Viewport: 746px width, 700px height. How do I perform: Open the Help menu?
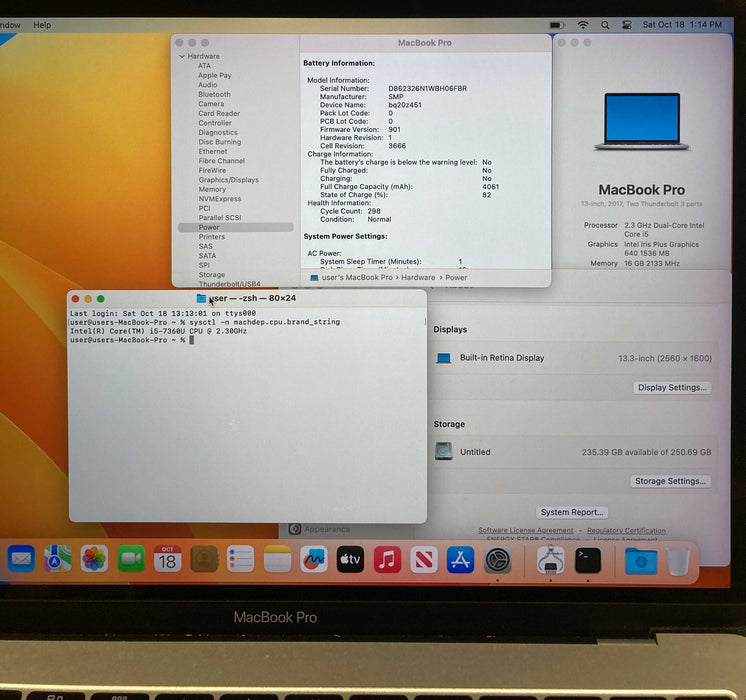42,25
